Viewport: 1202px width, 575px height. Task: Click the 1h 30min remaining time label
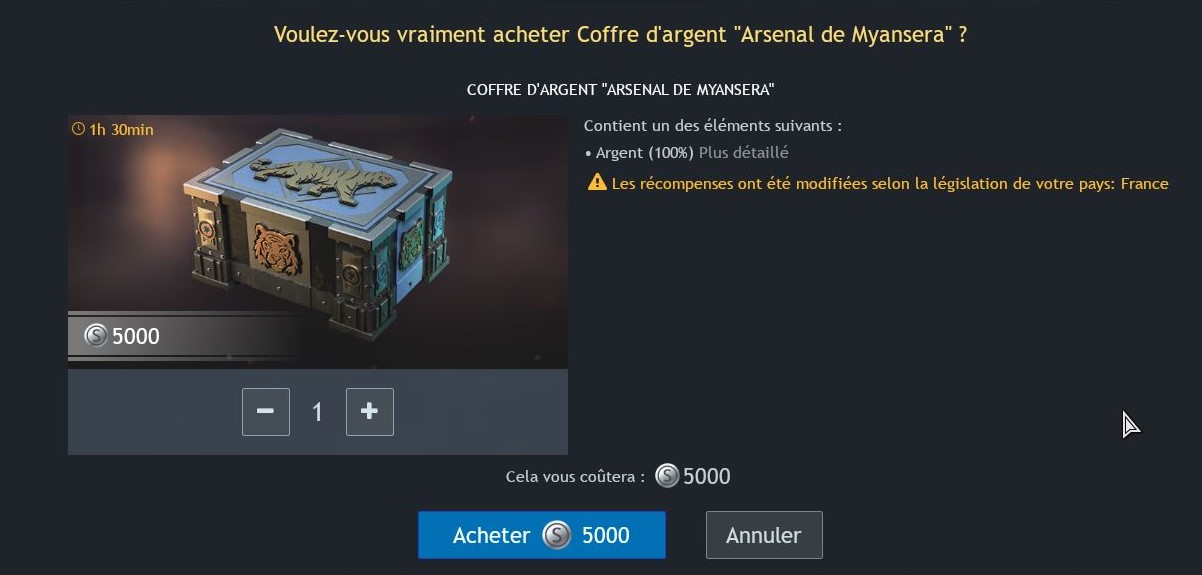[x=121, y=129]
